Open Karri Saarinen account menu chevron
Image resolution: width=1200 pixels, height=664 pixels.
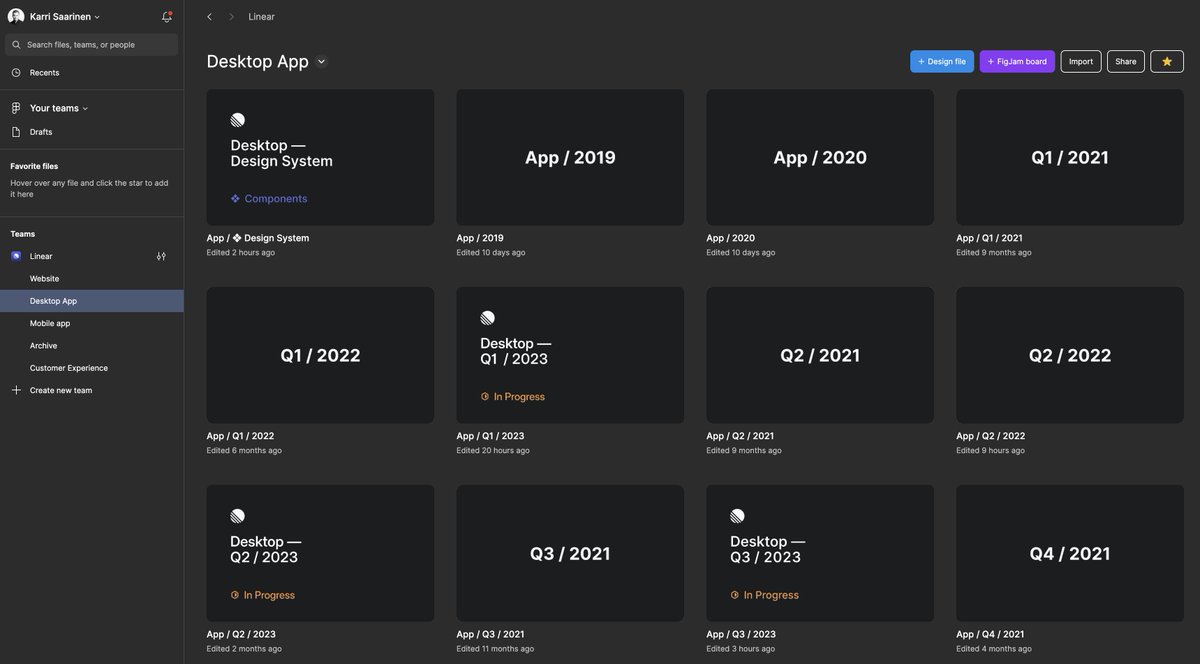point(97,18)
